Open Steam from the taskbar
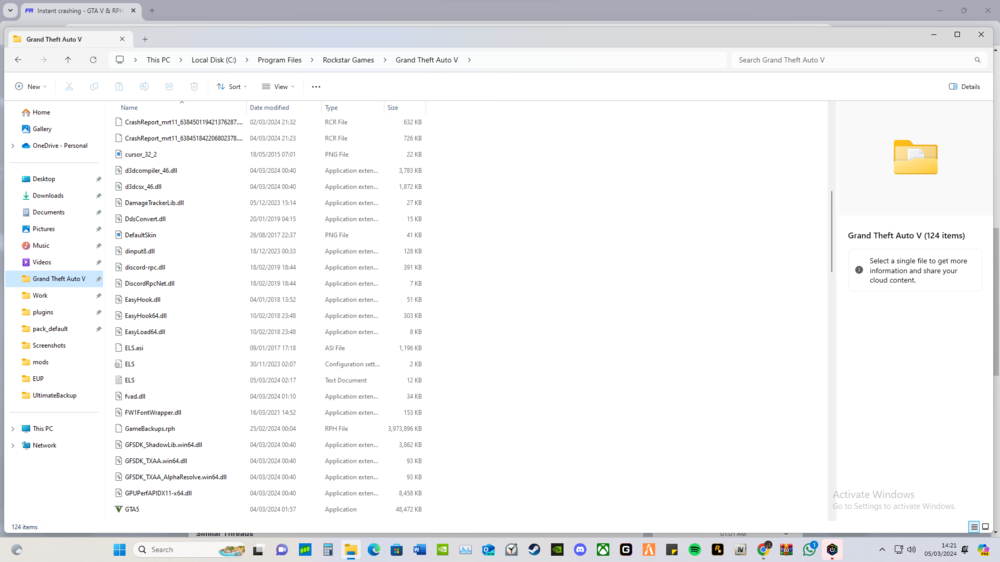1000x562 pixels. click(x=534, y=549)
